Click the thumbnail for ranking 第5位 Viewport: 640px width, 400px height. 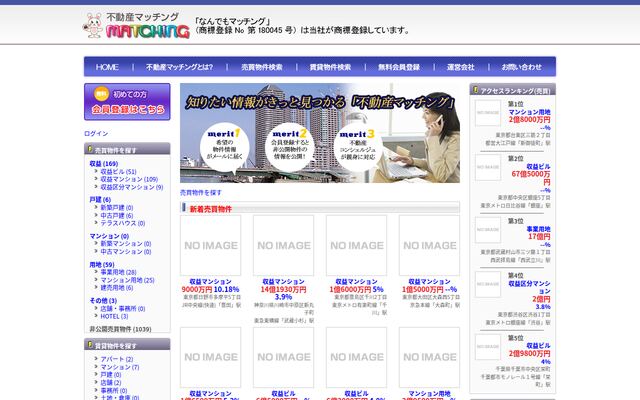[488, 347]
